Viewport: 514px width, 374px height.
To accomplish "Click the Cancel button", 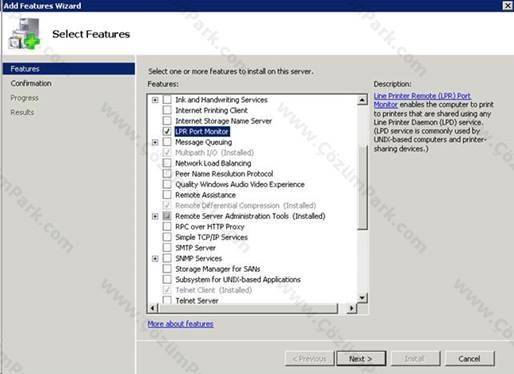I will tap(469, 359).
